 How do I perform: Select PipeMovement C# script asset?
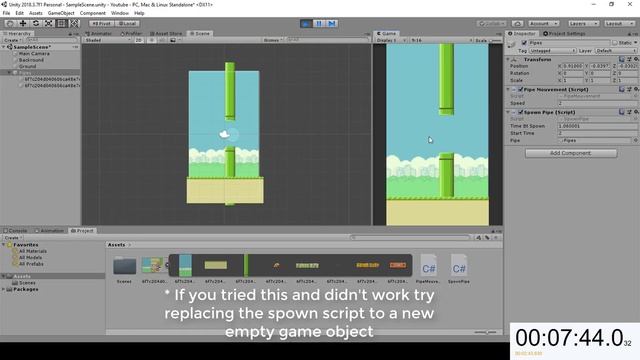tap(428, 269)
